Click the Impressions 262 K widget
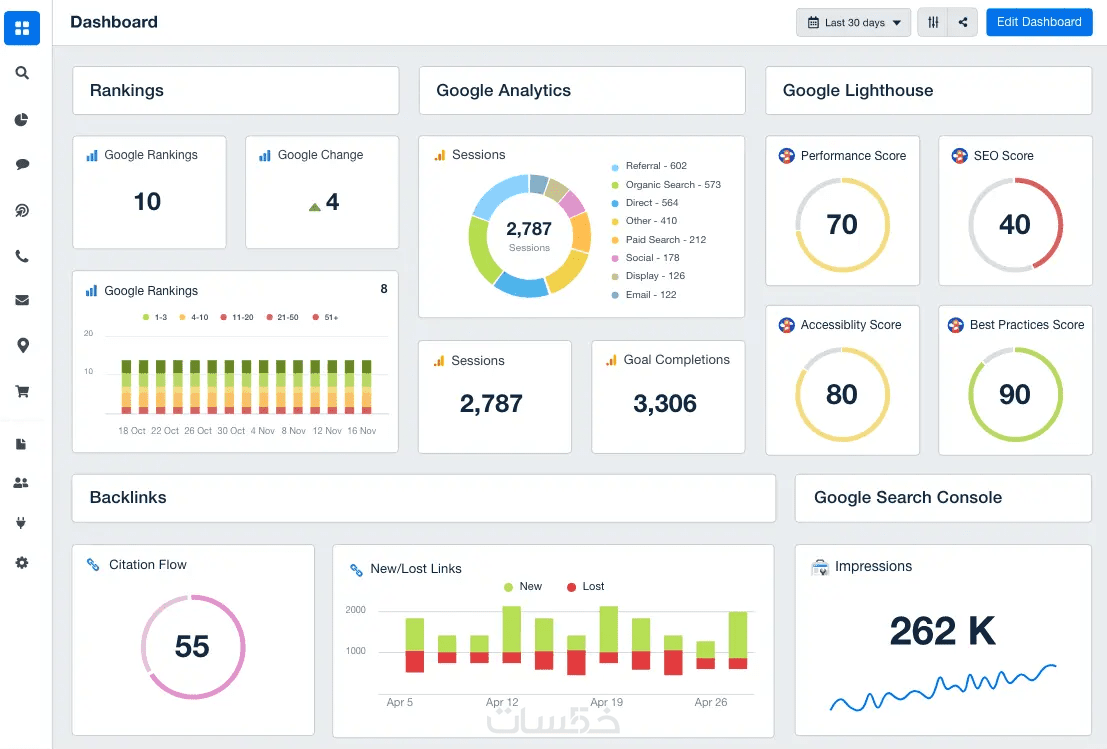 click(x=943, y=640)
